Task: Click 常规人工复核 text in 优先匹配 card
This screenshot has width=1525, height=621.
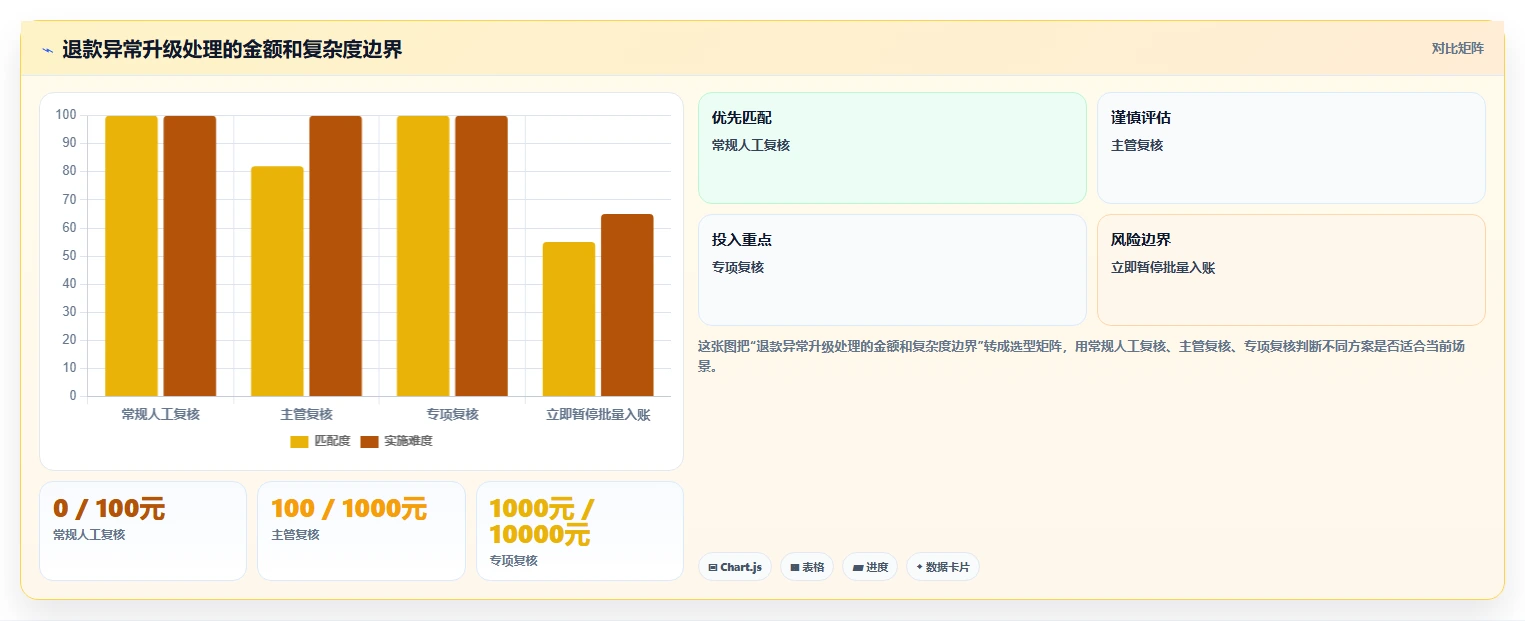Action: click(x=751, y=145)
